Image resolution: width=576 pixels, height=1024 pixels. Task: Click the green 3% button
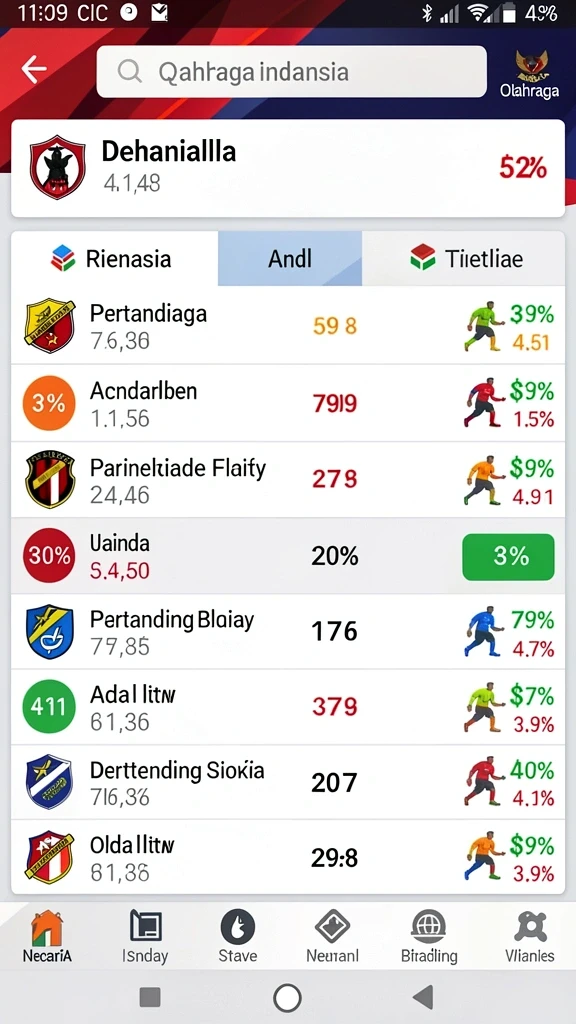508,556
